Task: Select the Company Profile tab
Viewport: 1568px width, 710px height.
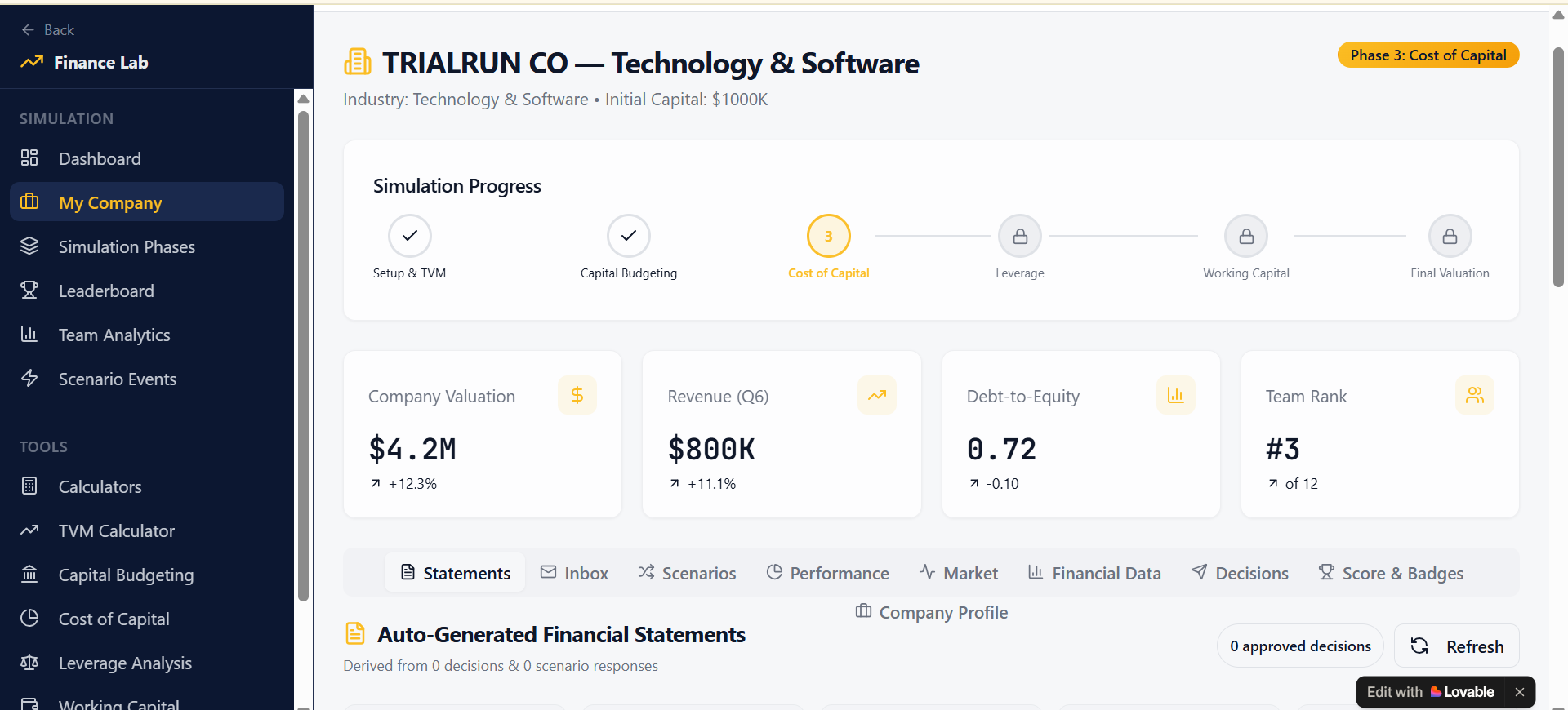Action: [x=931, y=613]
